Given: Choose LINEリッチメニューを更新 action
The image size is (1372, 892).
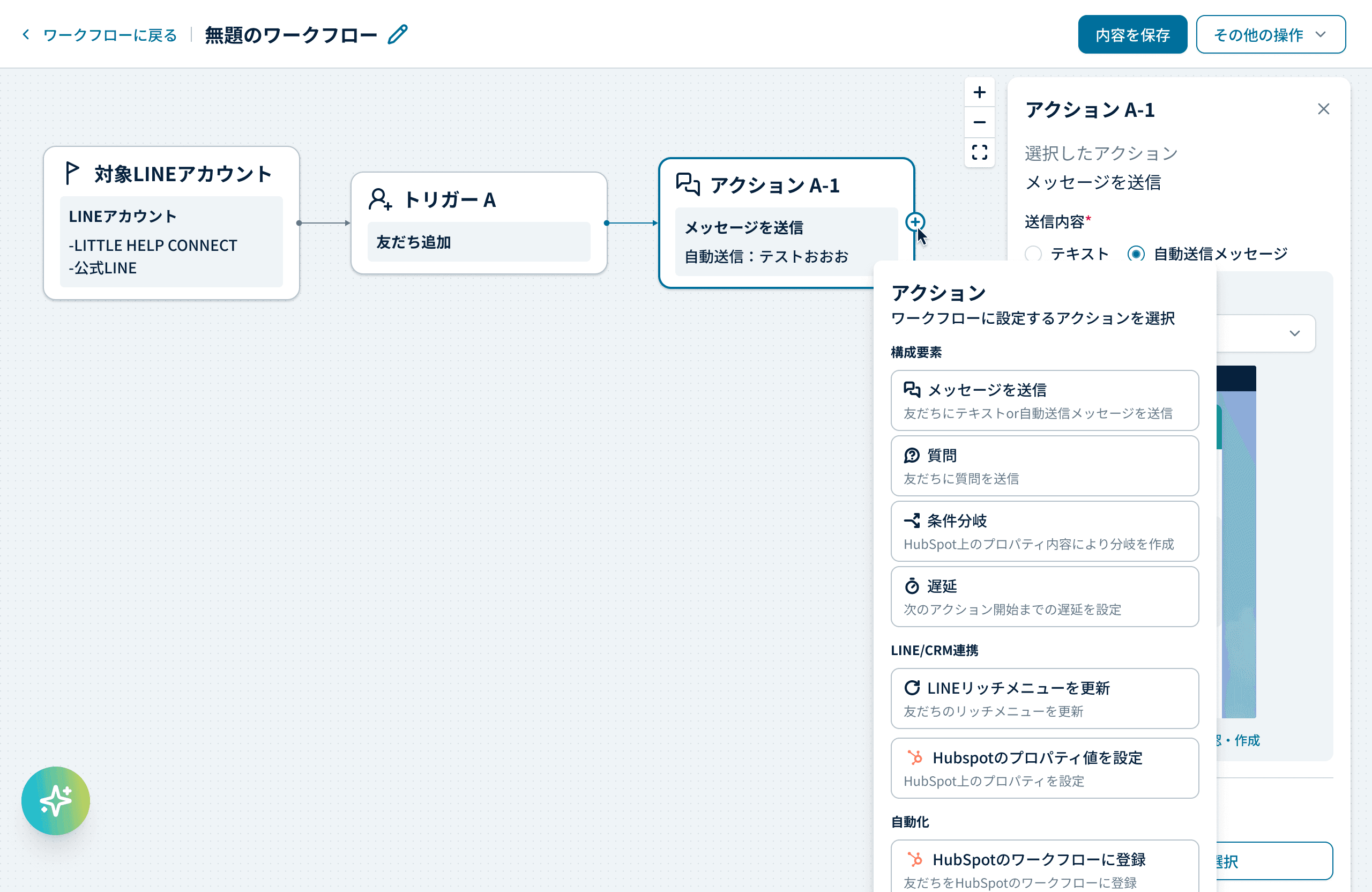Looking at the screenshot, I should (x=1044, y=698).
